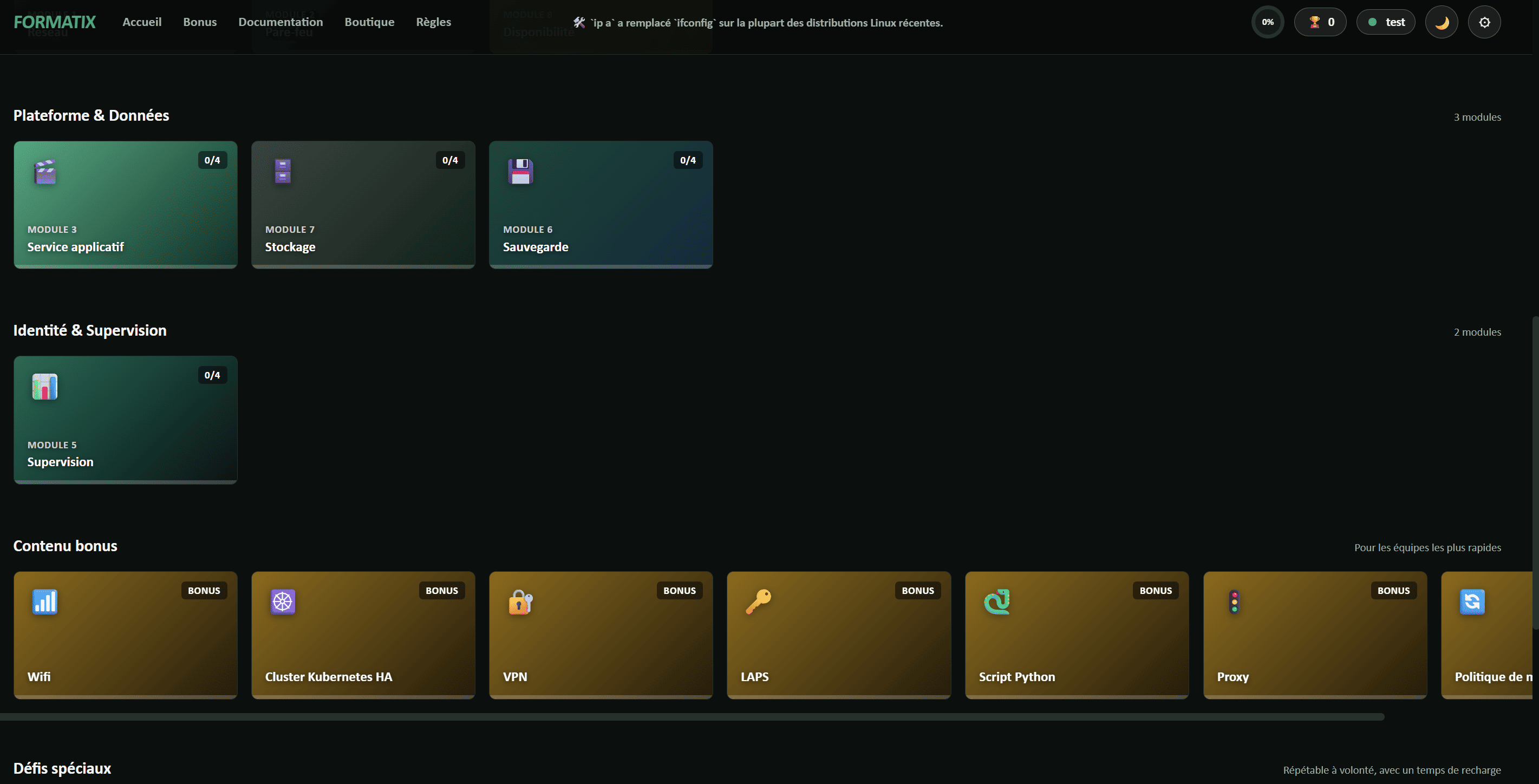Screen dimensions: 1539x784
Task: Click the traffic light icon on Proxy
Action: 1234,602
